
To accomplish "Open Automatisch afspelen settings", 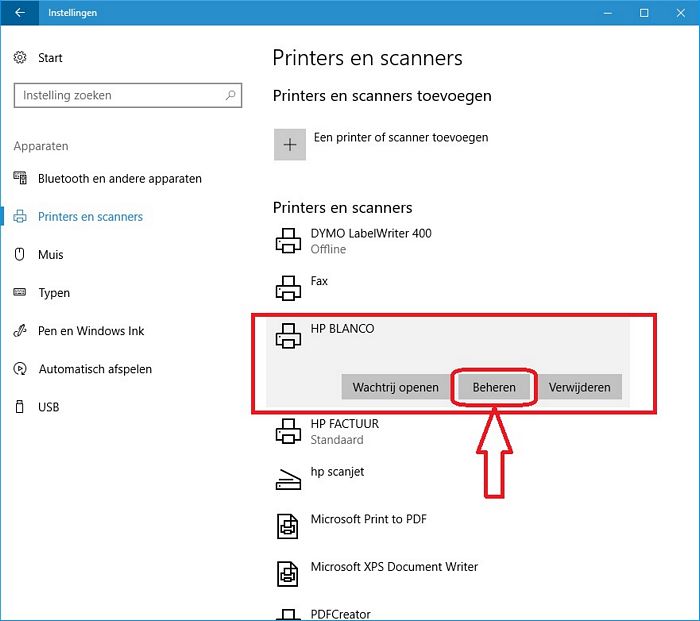I will tap(95, 369).
